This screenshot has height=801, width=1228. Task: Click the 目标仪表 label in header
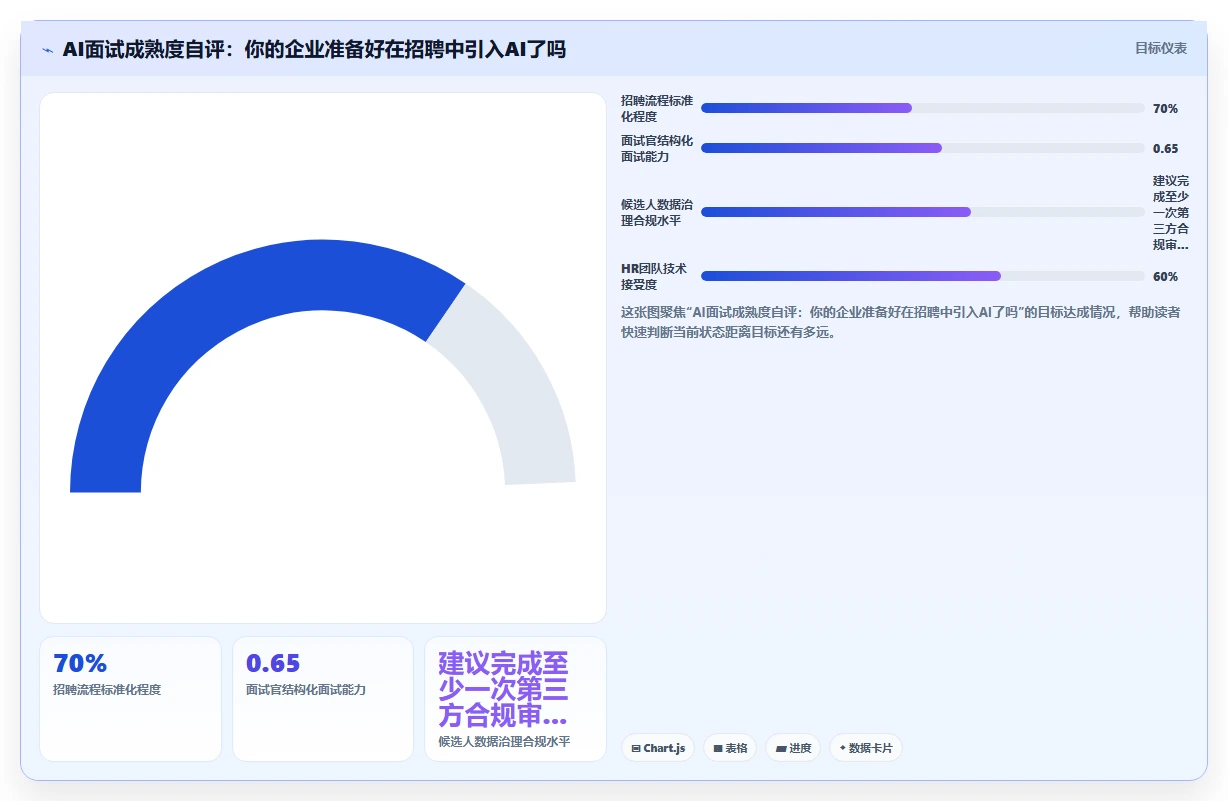pyautogui.click(x=1161, y=48)
